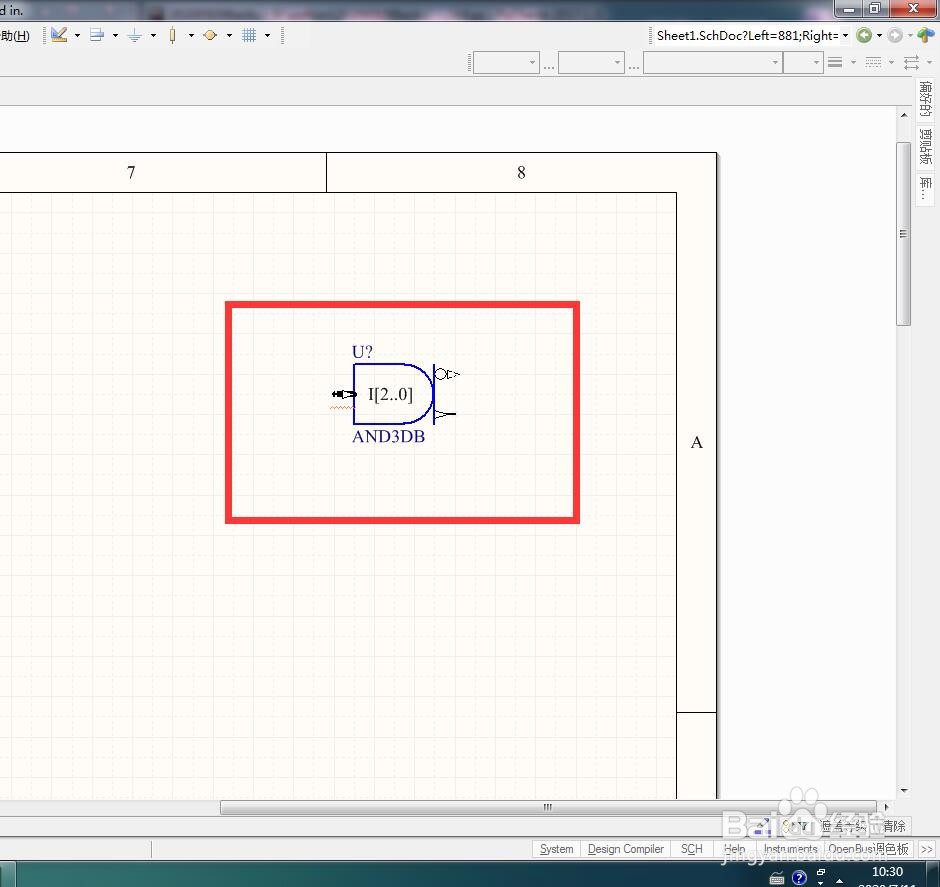Click the pen highlight icon in status area

point(763,826)
